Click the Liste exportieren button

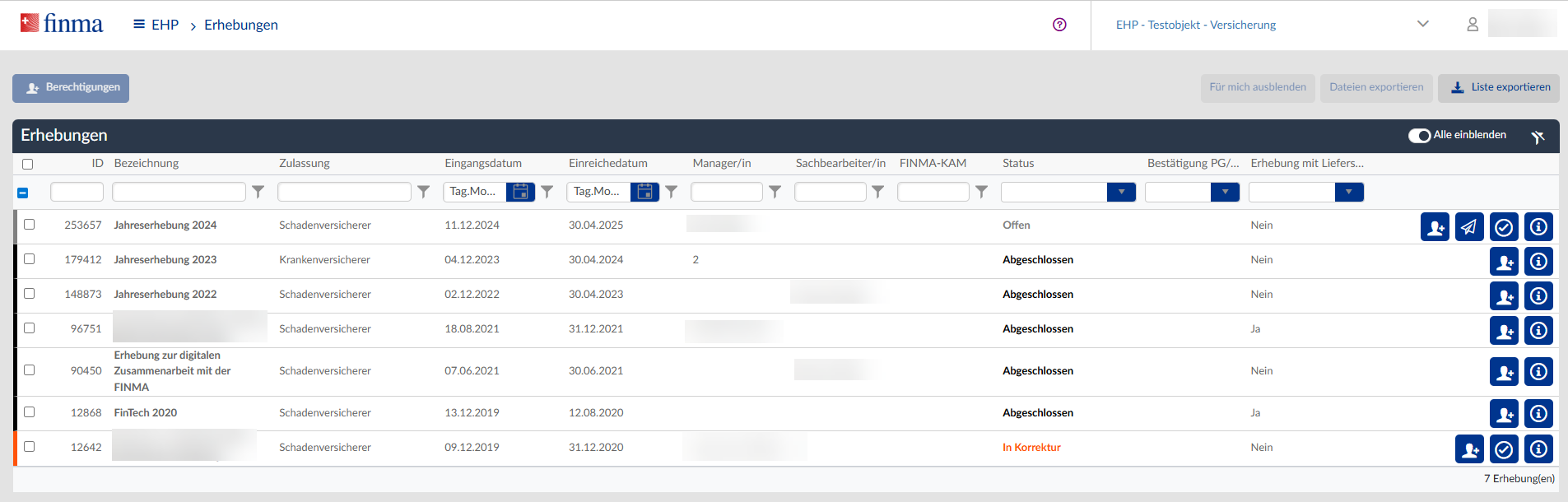(1499, 88)
